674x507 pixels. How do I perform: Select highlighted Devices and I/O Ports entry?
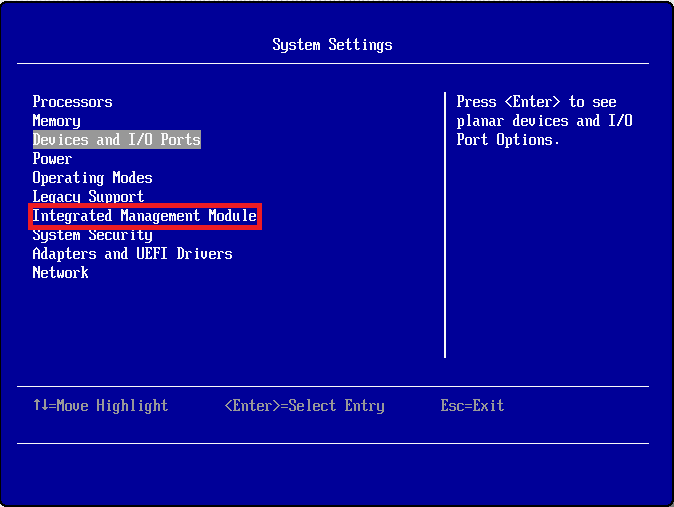point(116,139)
